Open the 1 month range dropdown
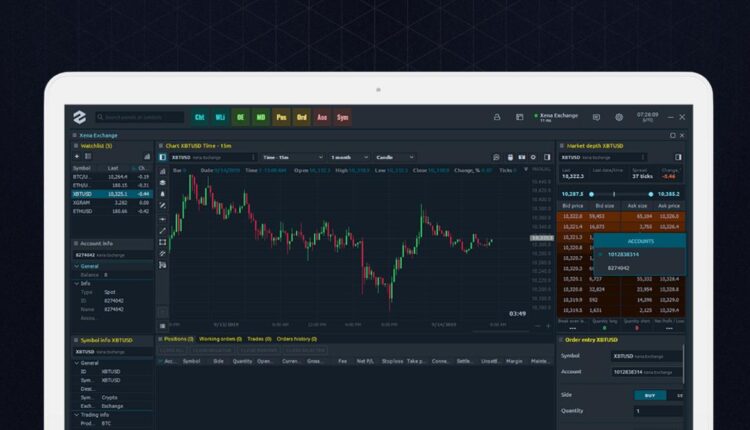 346,157
